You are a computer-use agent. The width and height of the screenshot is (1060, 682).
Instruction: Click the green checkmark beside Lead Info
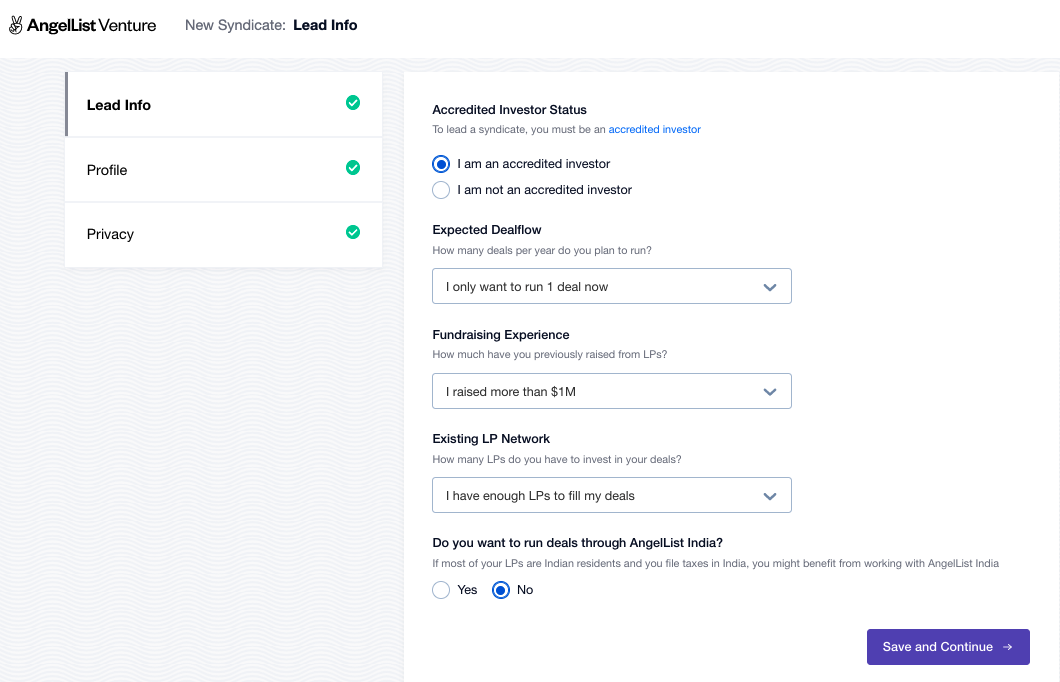(353, 103)
